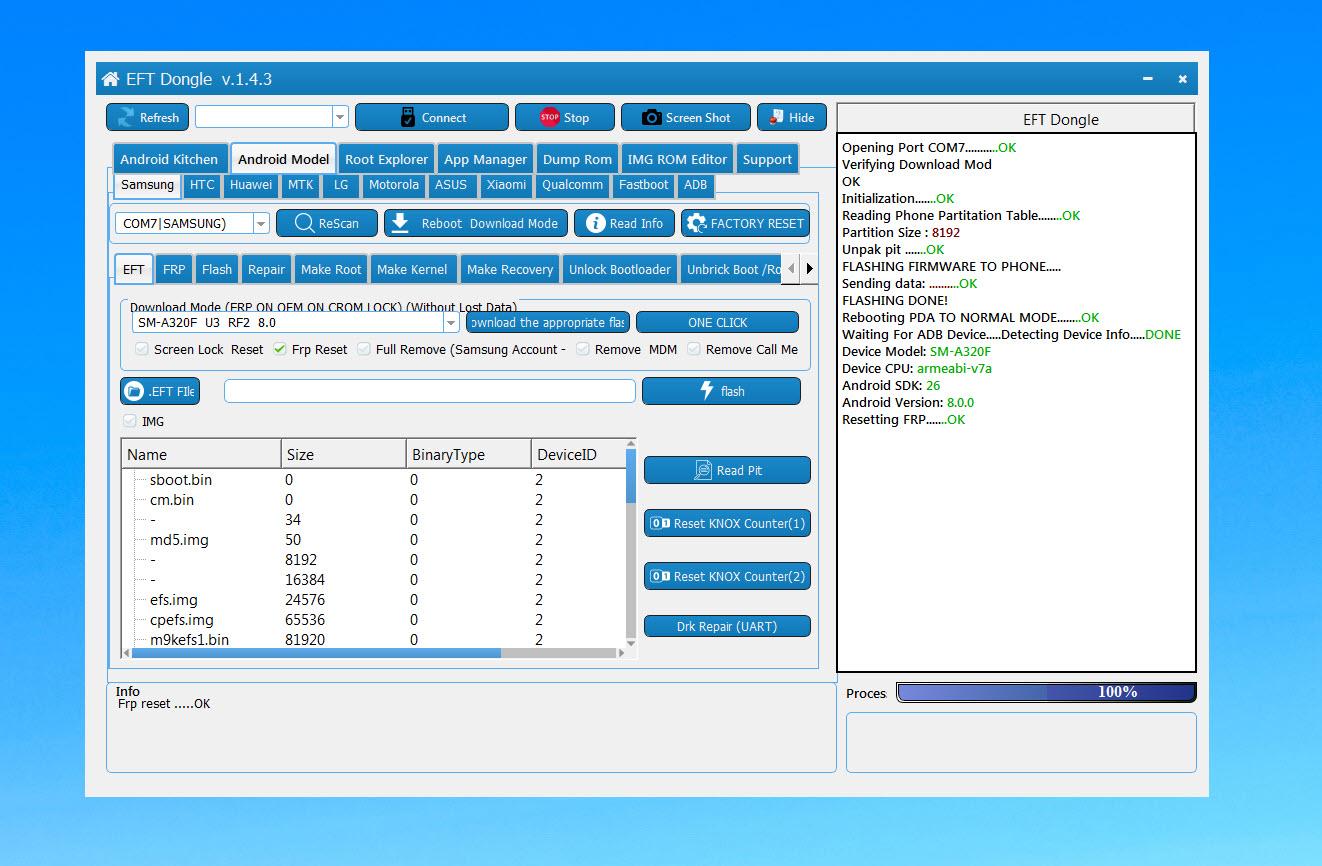Click the ONE CLICK button
Image resolution: width=1322 pixels, height=866 pixels.
coord(717,322)
